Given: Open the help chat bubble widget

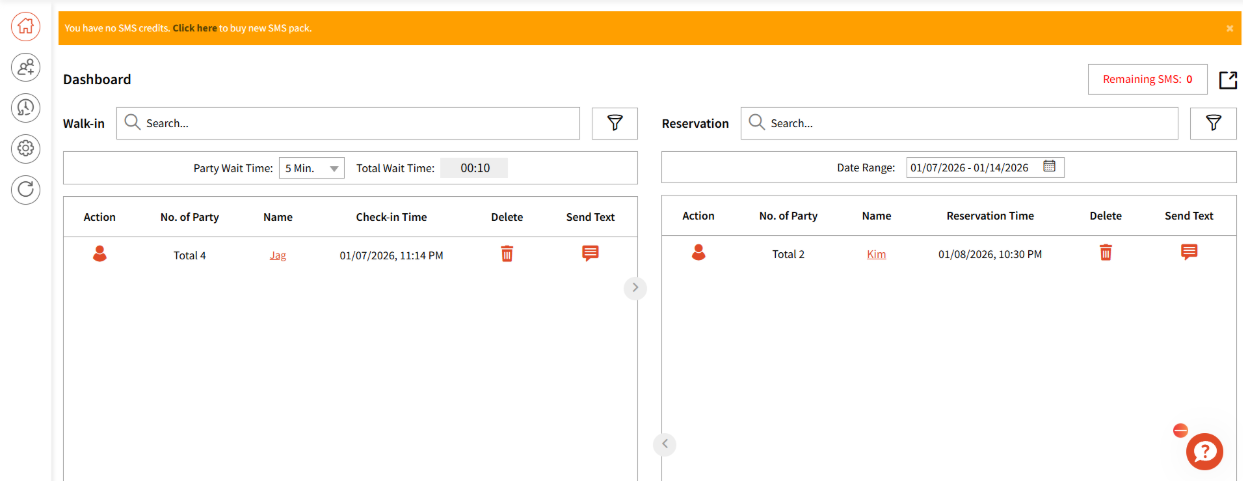Looking at the screenshot, I should 1204,452.
